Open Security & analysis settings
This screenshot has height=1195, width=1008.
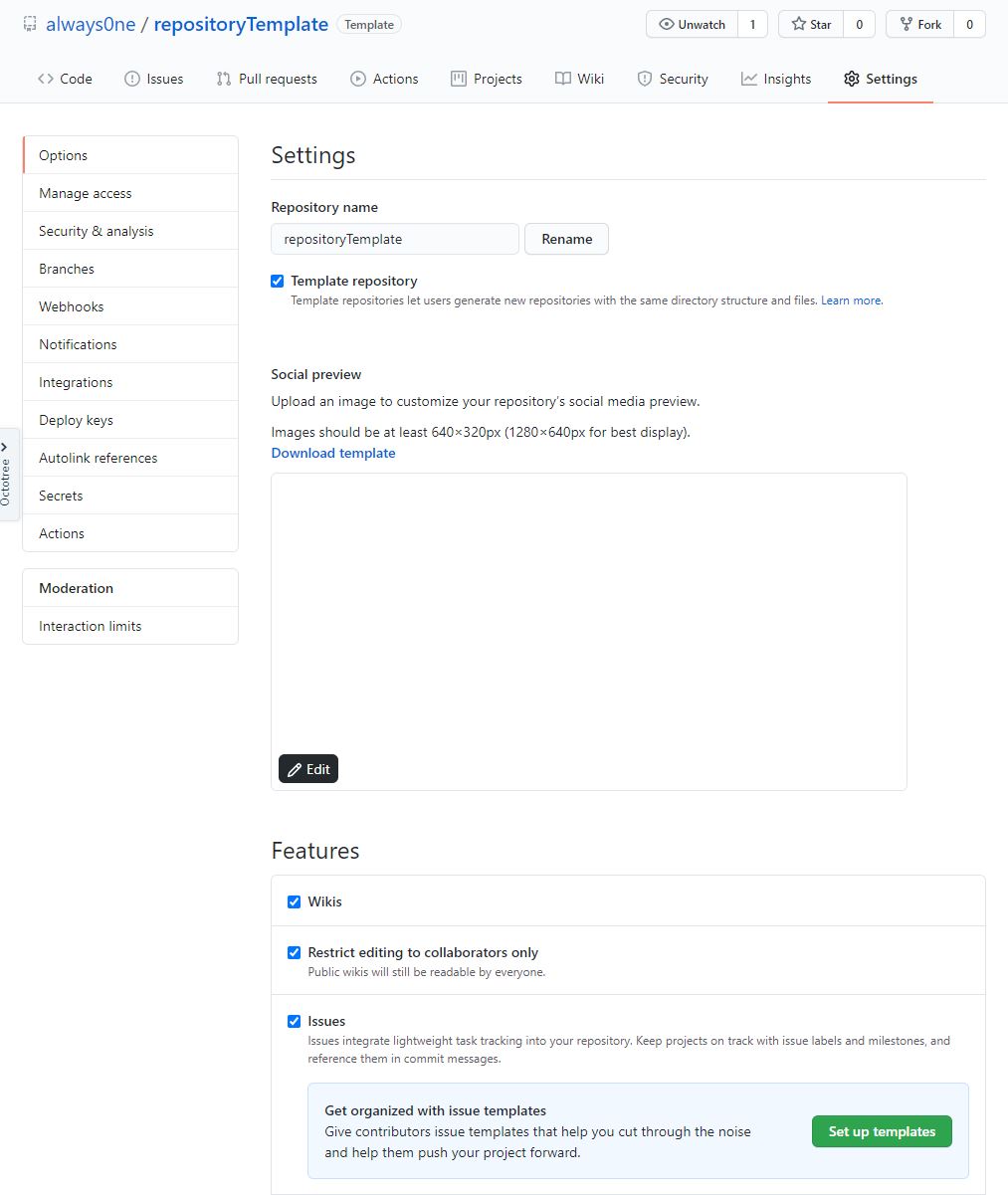click(x=130, y=231)
